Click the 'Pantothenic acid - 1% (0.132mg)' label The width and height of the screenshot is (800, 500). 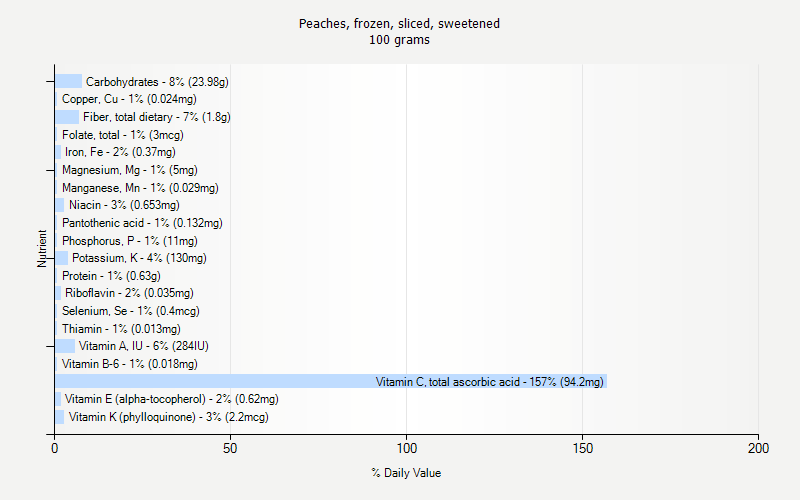coord(142,223)
